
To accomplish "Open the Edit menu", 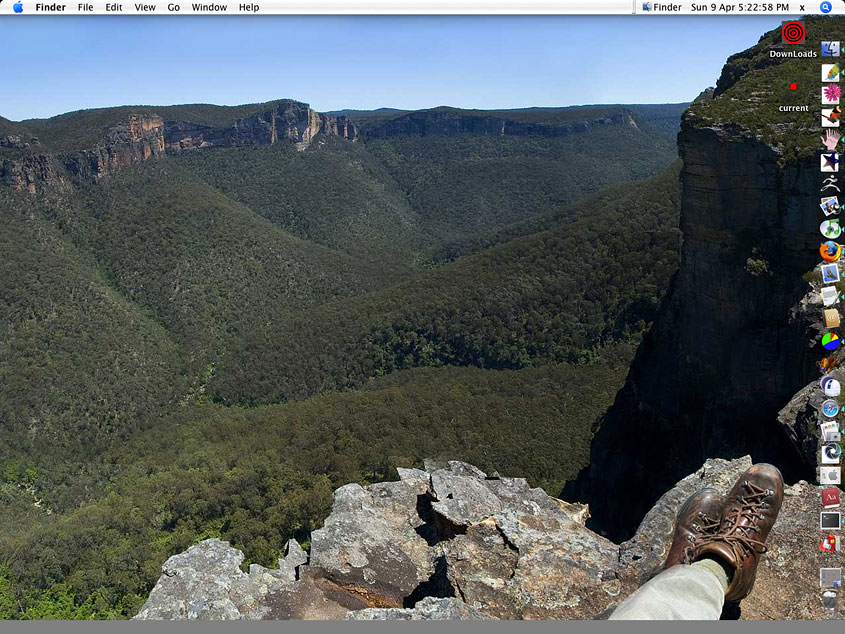I will [113, 7].
